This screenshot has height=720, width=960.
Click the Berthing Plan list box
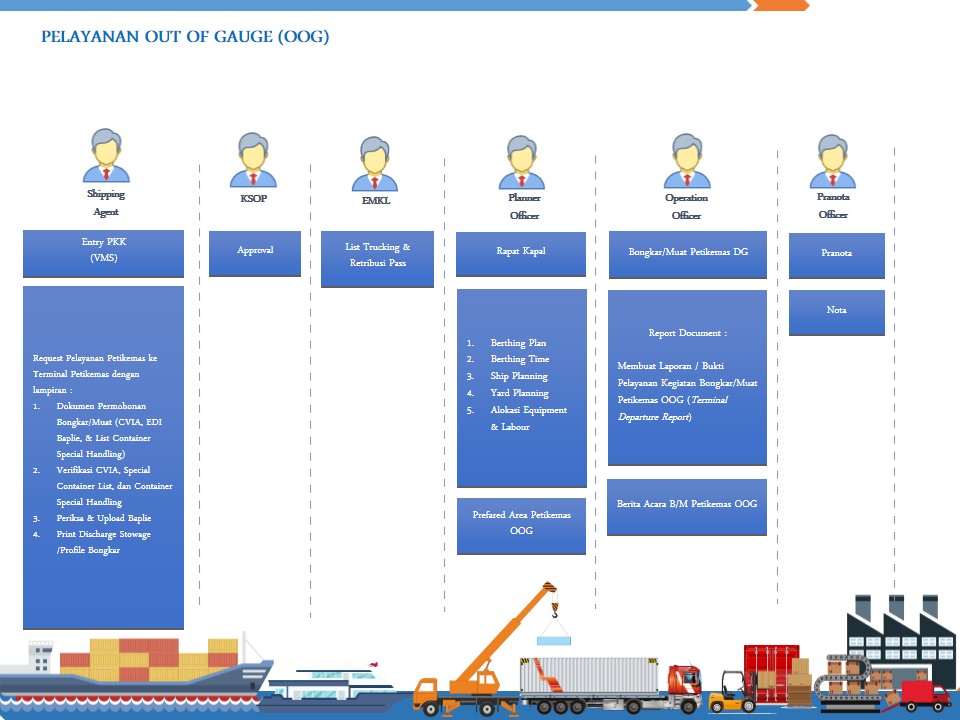(x=521, y=388)
